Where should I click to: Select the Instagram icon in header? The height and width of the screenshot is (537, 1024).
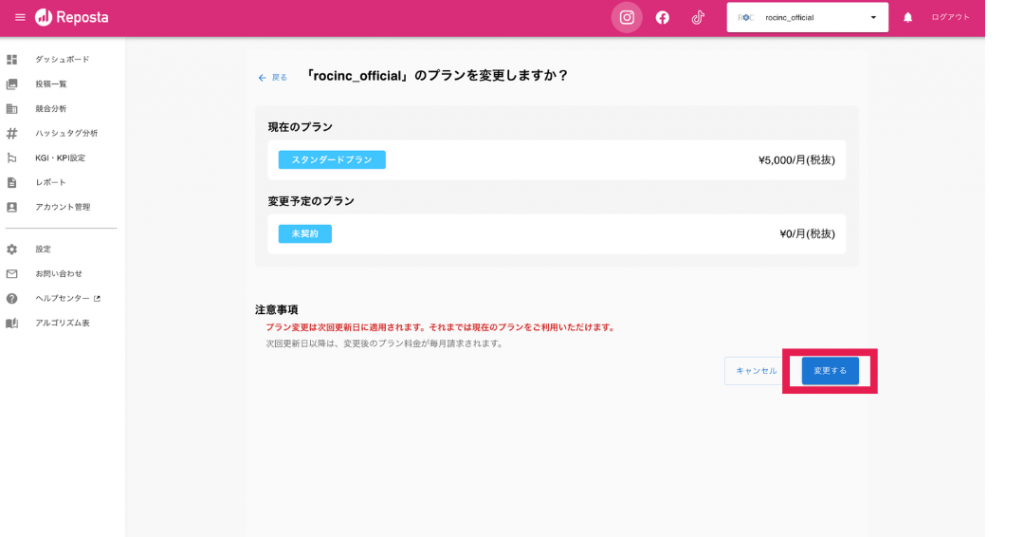(x=627, y=17)
